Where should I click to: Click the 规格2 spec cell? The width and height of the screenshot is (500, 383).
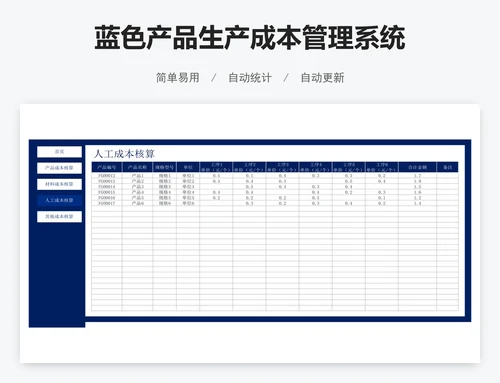[x=165, y=181]
